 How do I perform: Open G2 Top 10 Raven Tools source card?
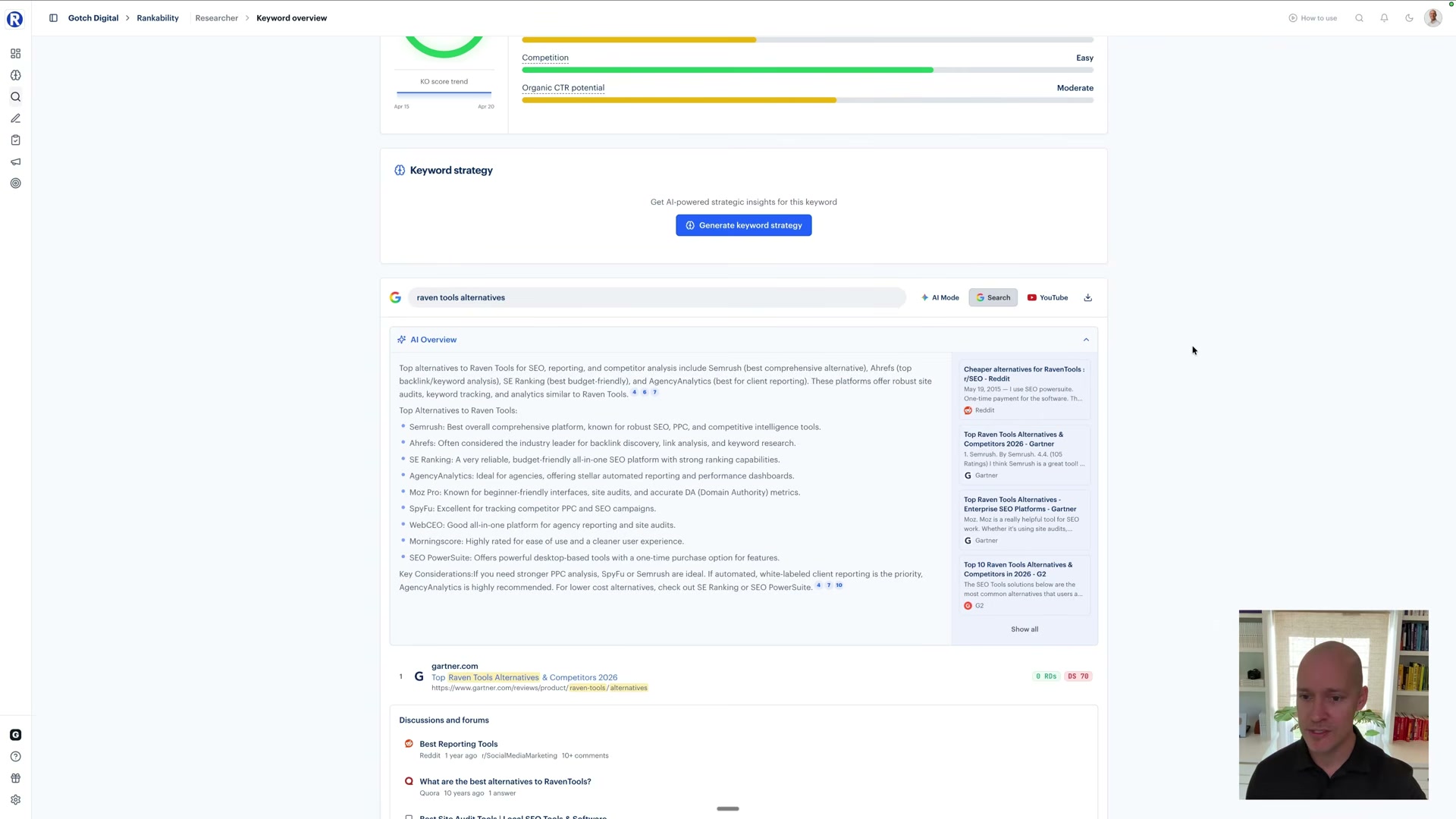(1025, 585)
